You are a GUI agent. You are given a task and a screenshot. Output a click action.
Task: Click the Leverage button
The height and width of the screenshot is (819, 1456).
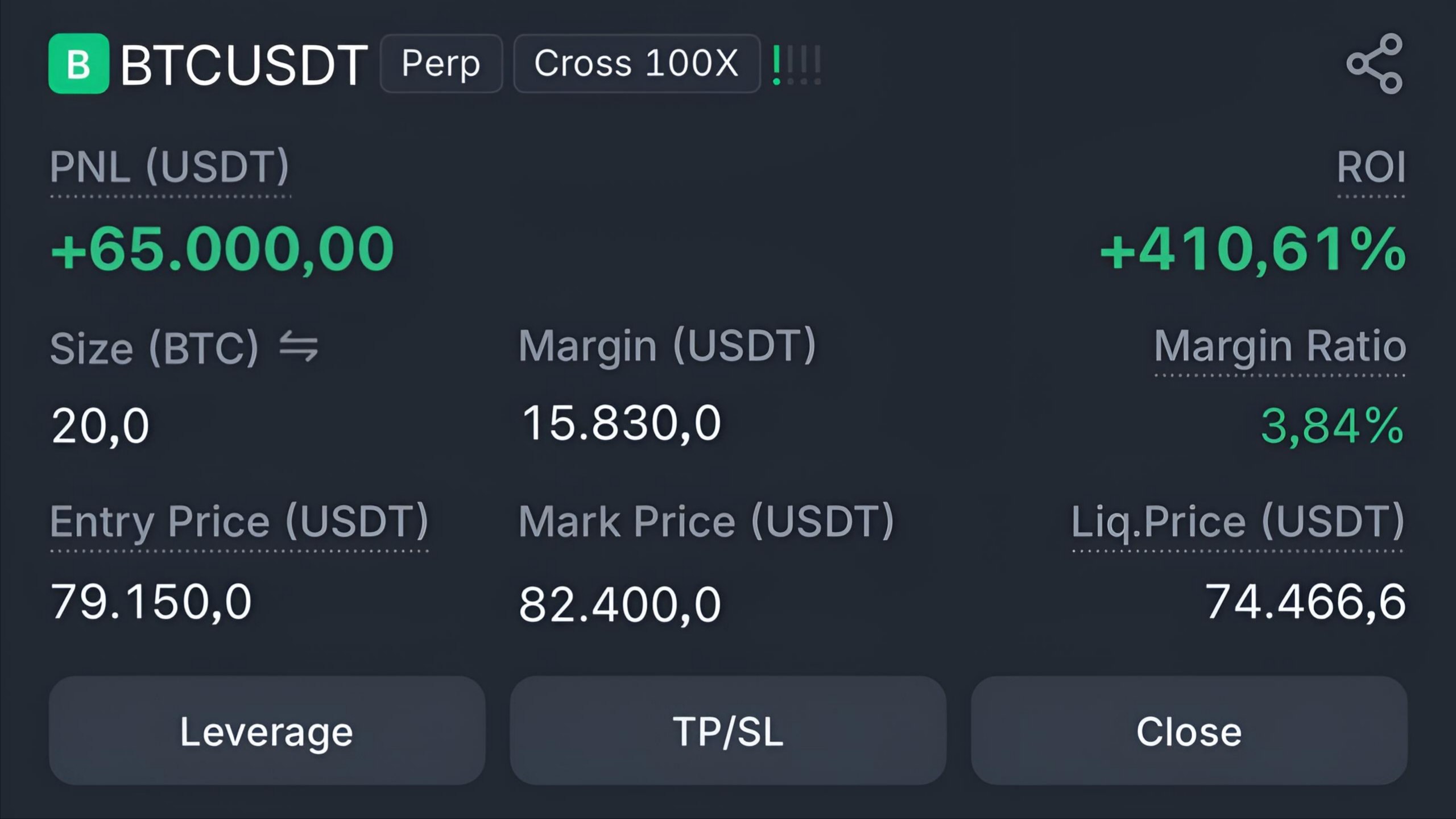coord(267,731)
